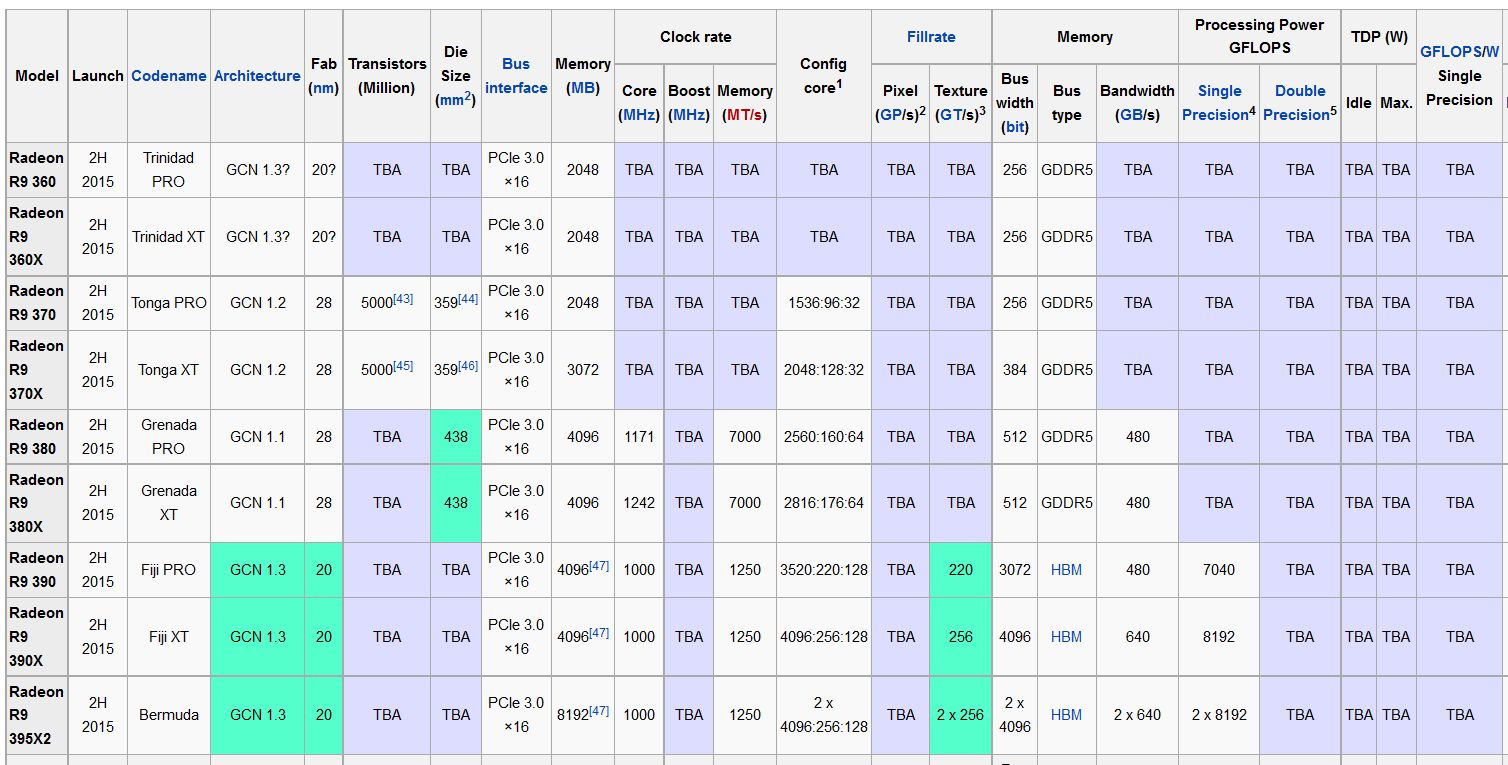This screenshot has width=1508, height=765.
Task: Click bandwidth value 2 x 640
Action: pos(1138,715)
